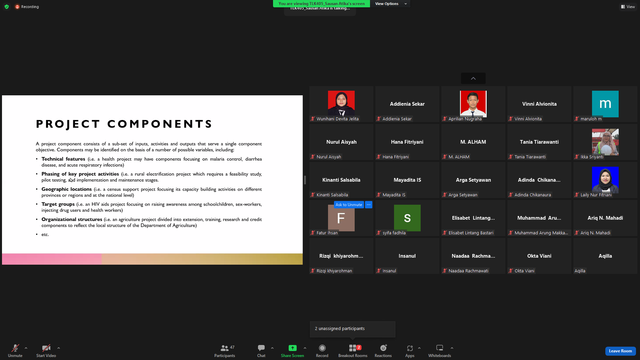Select the Hana Fitriyani participant tile
This screenshot has height=360, width=640.
tap(407, 142)
